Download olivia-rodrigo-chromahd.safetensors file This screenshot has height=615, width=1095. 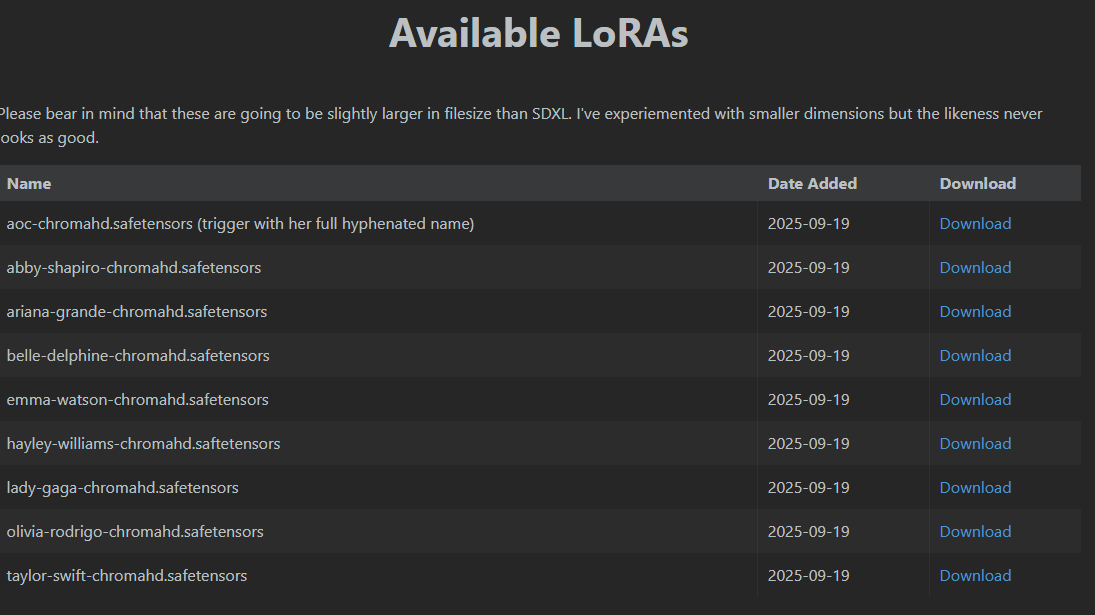(x=975, y=531)
